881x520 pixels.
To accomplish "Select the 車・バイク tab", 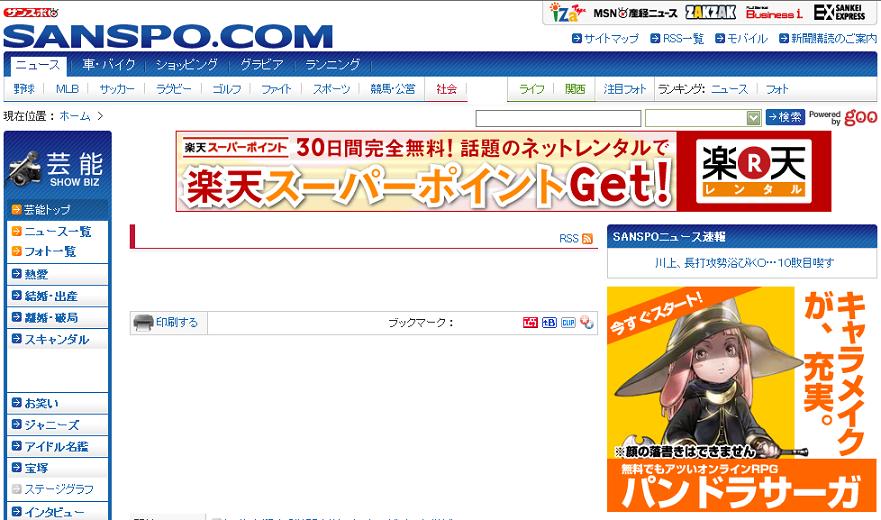I will pyautogui.click(x=108, y=65).
